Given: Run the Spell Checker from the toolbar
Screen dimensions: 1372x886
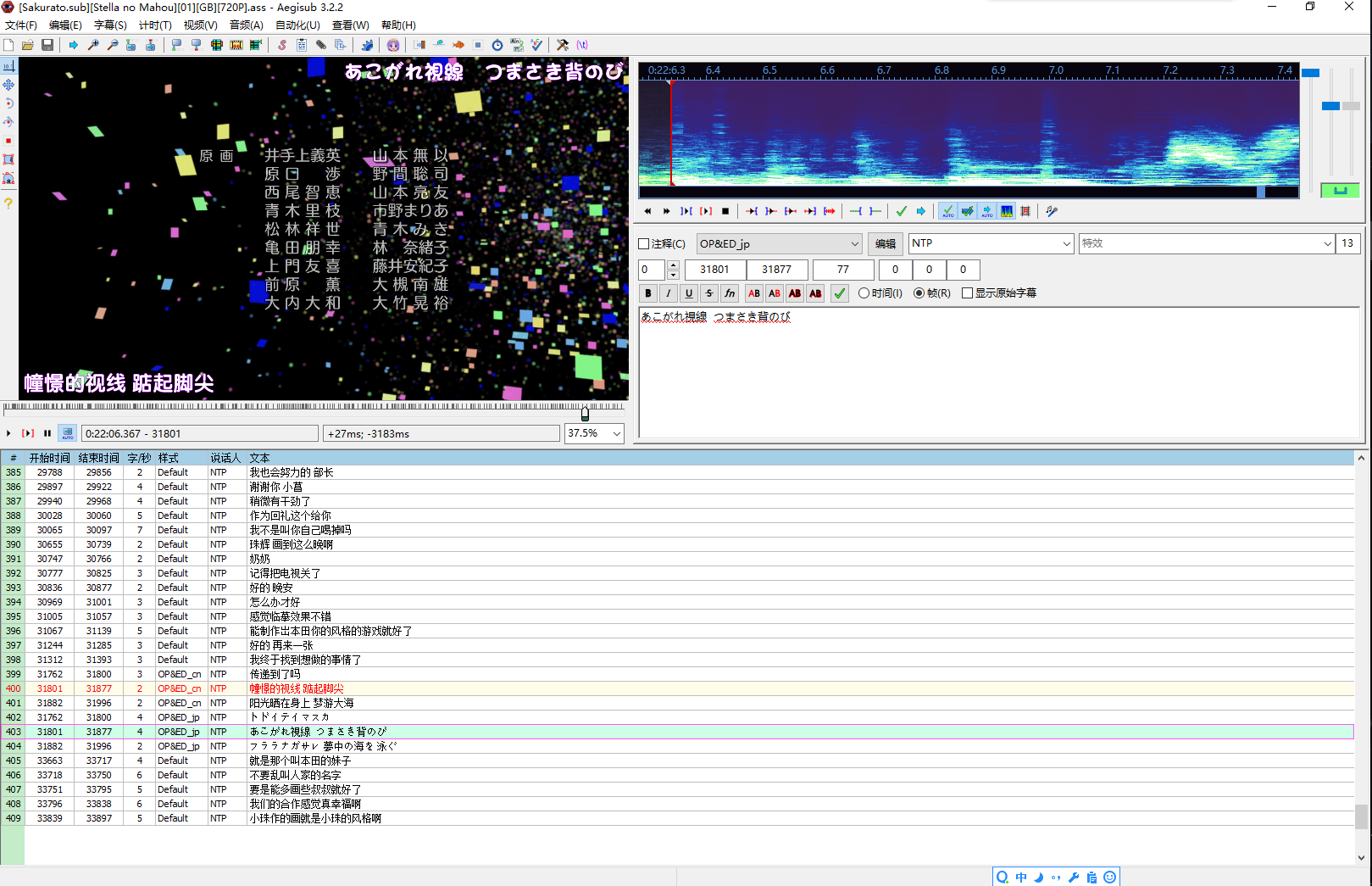Looking at the screenshot, I should [x=536, y=45].
